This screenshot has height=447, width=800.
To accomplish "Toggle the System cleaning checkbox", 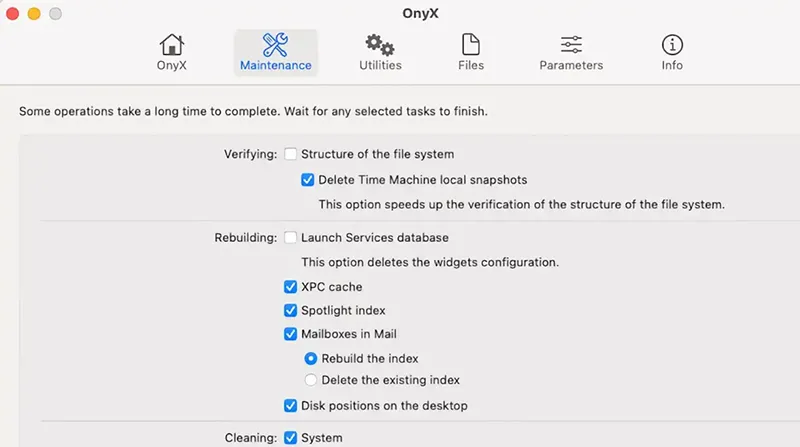I will tap(291, 438).
